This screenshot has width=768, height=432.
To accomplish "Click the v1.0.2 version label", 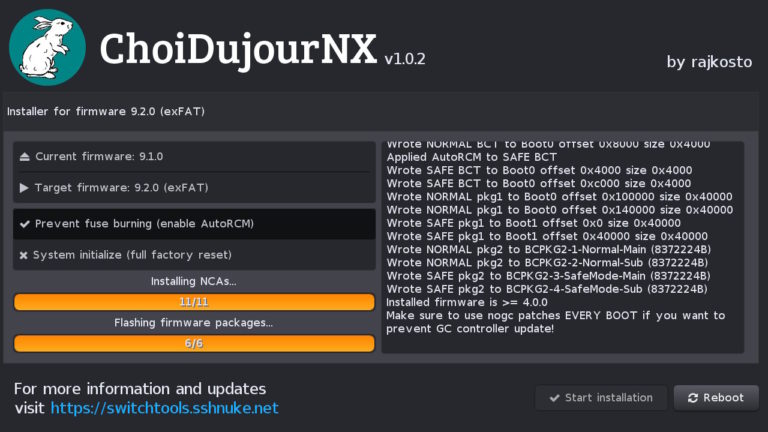I will point(405,59).
